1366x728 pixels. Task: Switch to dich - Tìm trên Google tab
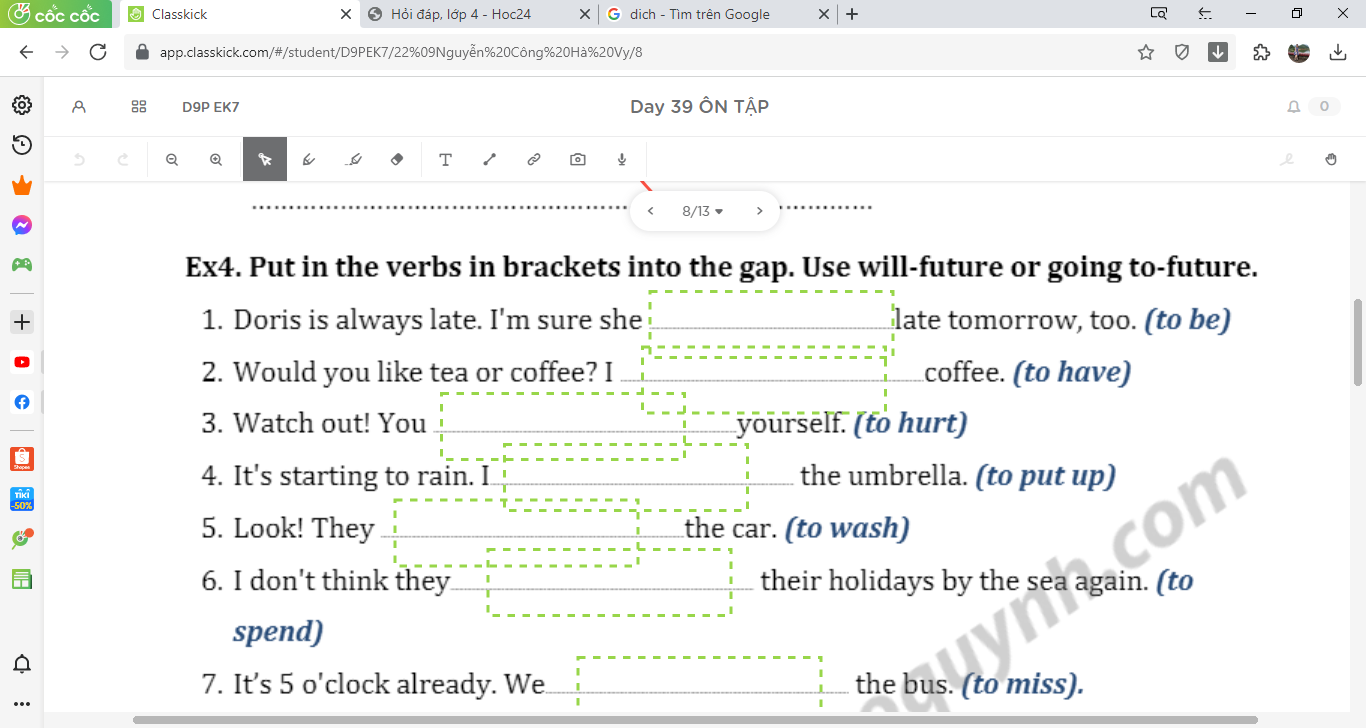718,14
